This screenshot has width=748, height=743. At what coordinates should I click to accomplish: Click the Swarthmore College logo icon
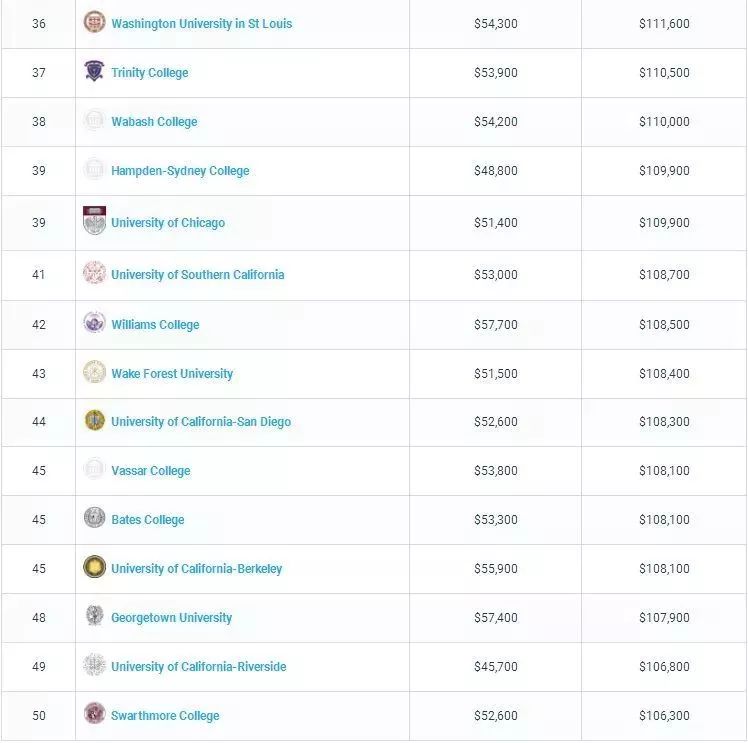tap(94, 714)
